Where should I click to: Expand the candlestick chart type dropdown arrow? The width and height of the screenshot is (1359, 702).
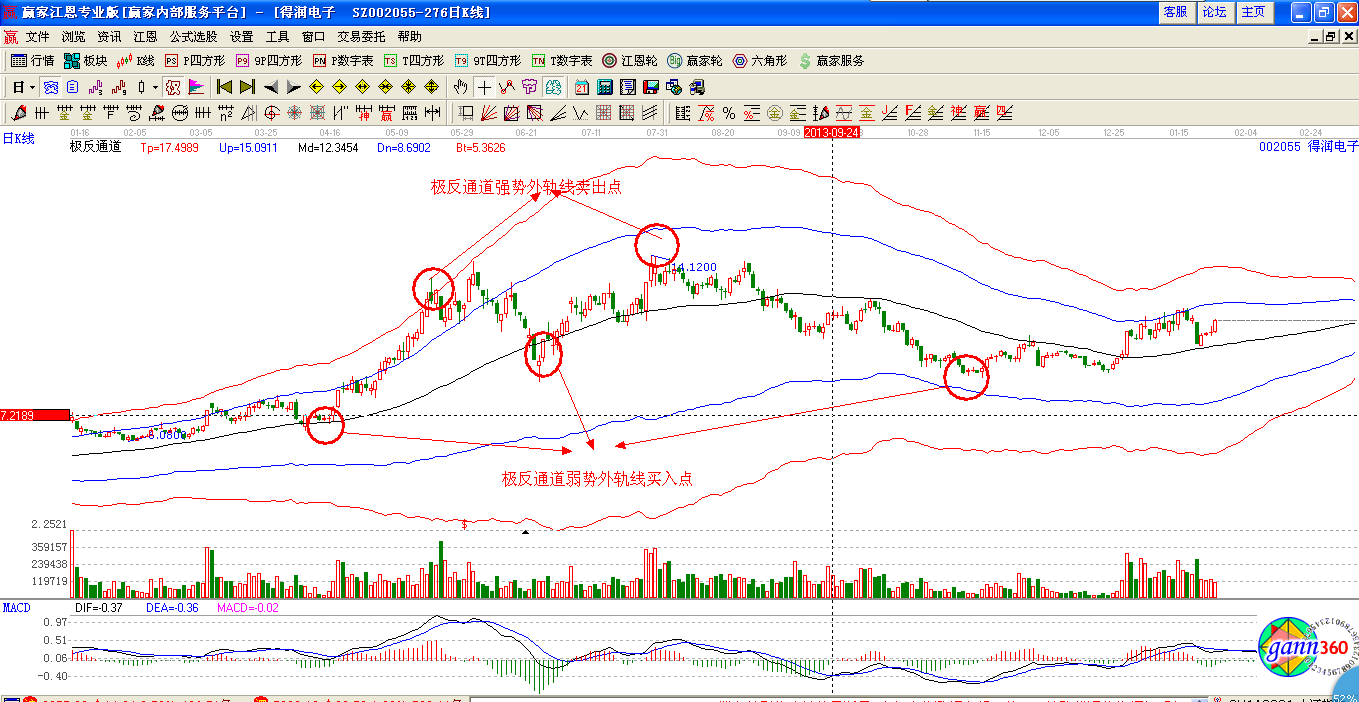tap(155, 87)
